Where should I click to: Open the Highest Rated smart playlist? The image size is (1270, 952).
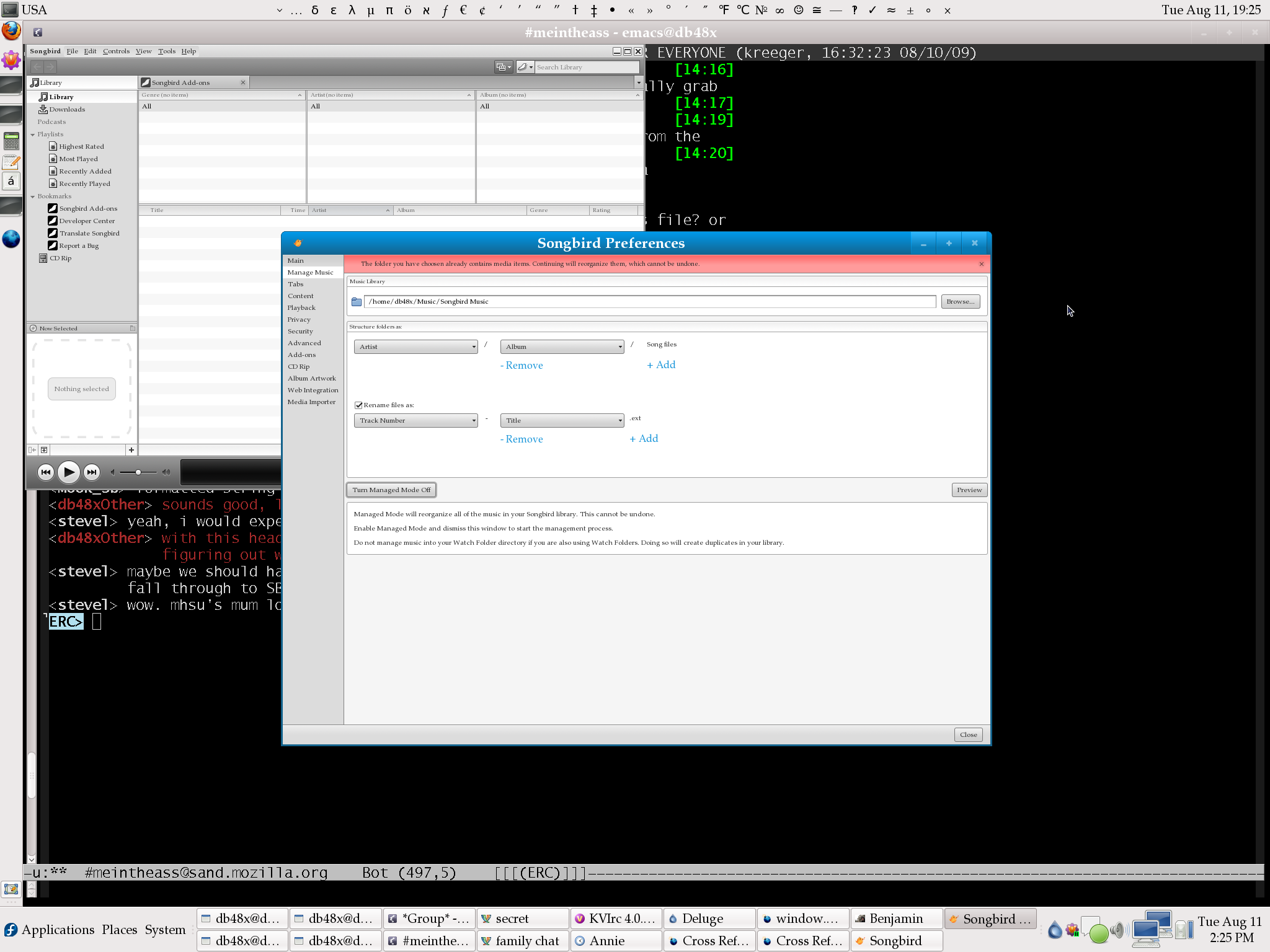pos(76,146)
